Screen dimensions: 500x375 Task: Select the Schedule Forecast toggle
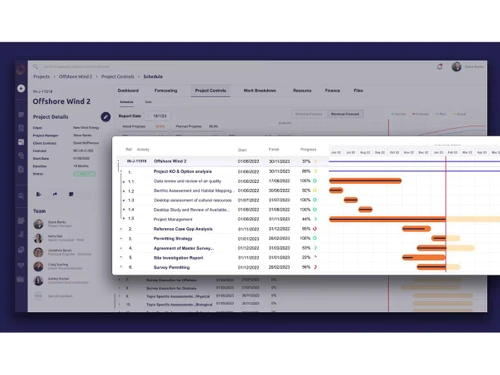coord(309,114)
